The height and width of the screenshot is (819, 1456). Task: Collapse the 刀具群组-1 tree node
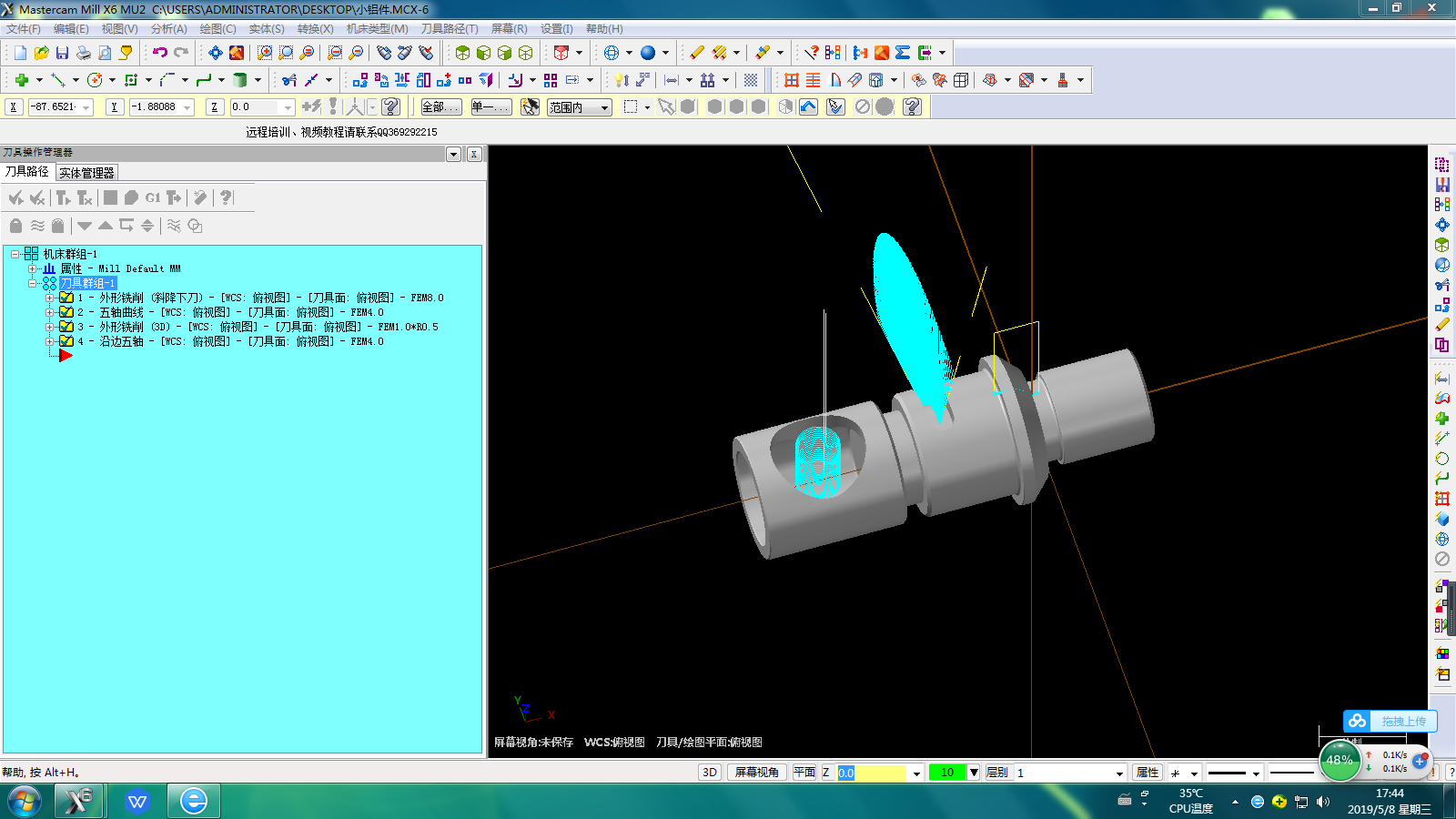(33, 283)
